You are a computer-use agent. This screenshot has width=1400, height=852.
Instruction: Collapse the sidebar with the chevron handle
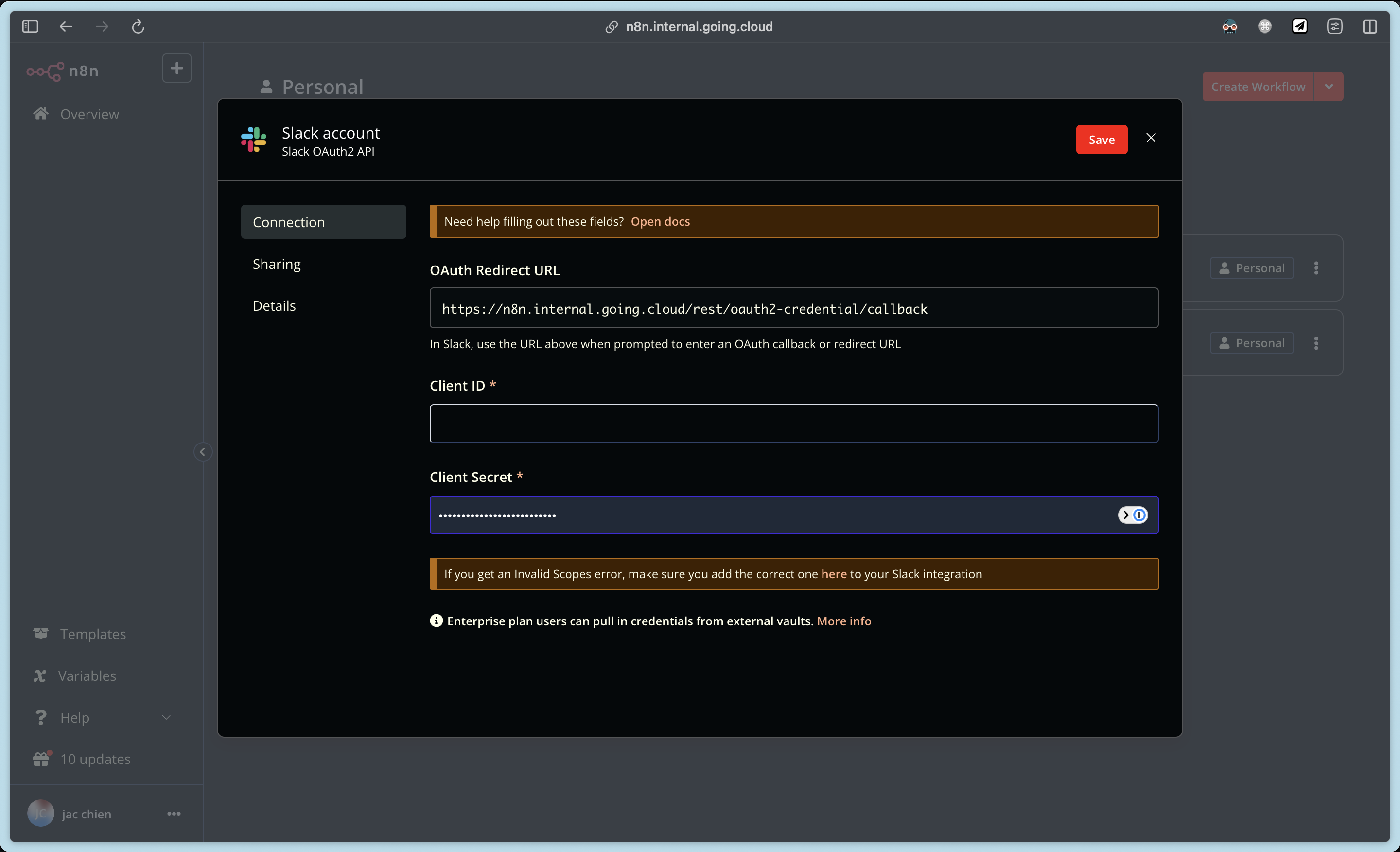203,452
